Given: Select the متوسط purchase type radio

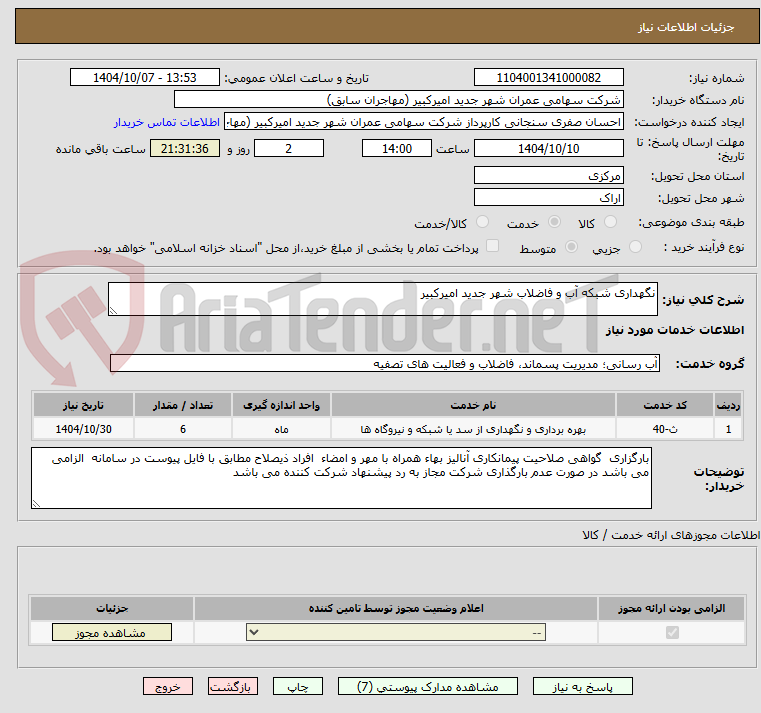Looking at the screenshot, I should 572,247.
